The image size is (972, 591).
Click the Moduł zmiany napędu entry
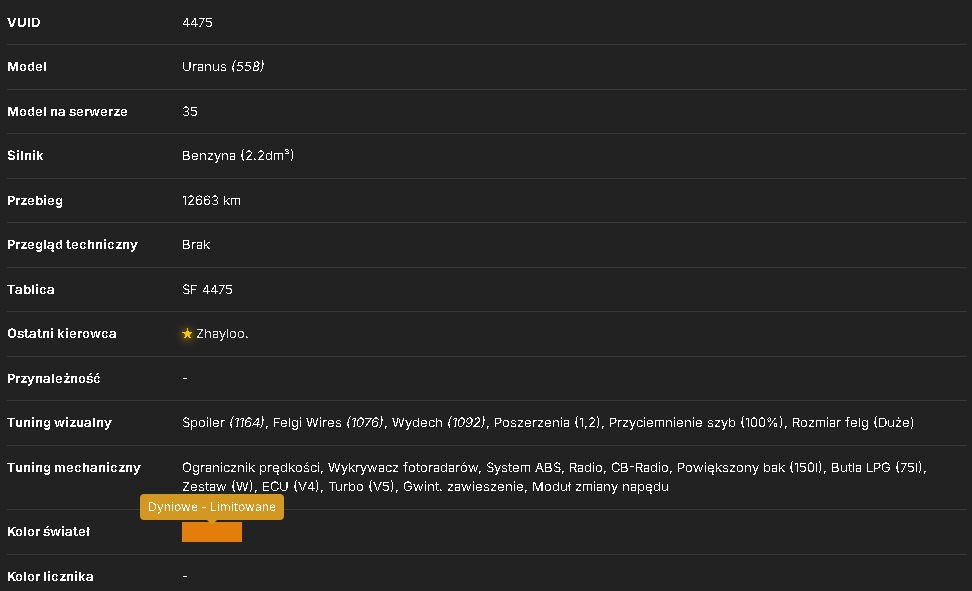coord(600,487)
